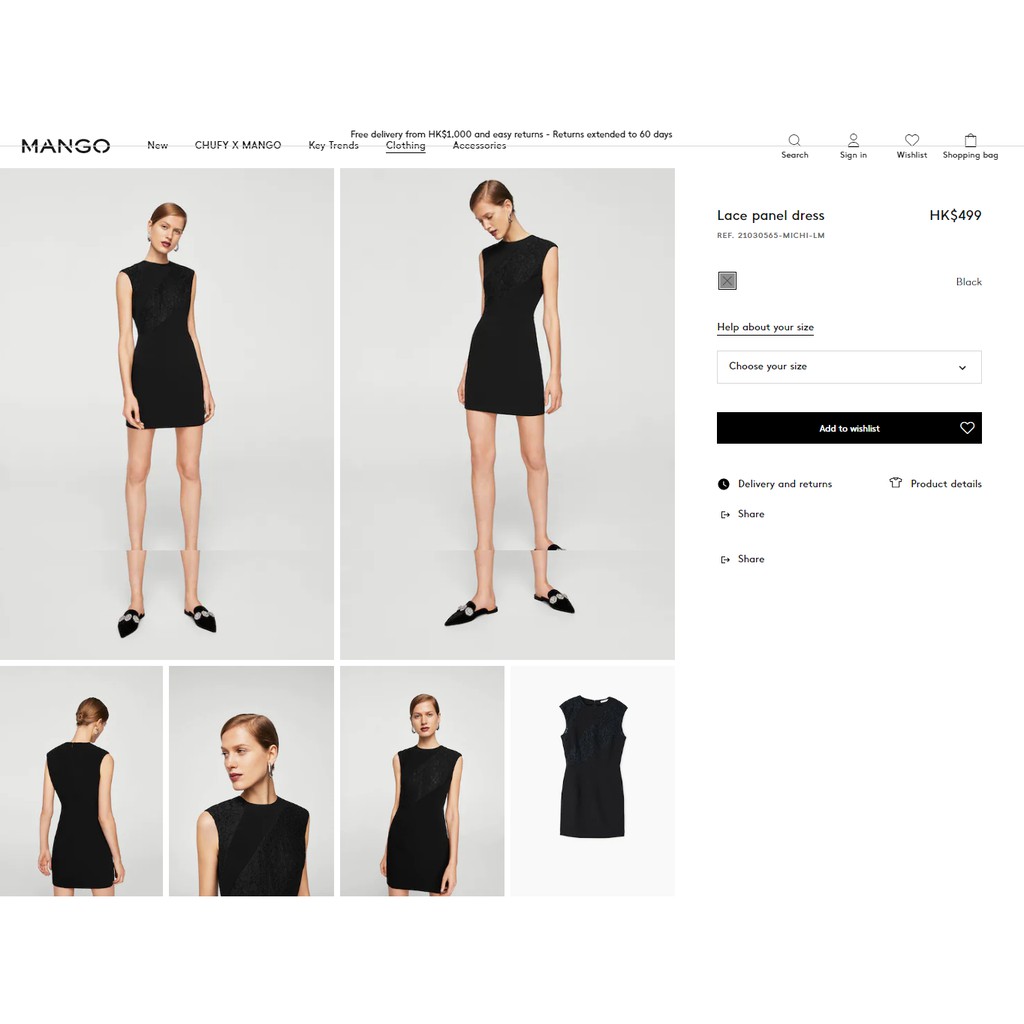
Task: Click the heart icon on Add to wishlist
Action: [x=966, y=428]
